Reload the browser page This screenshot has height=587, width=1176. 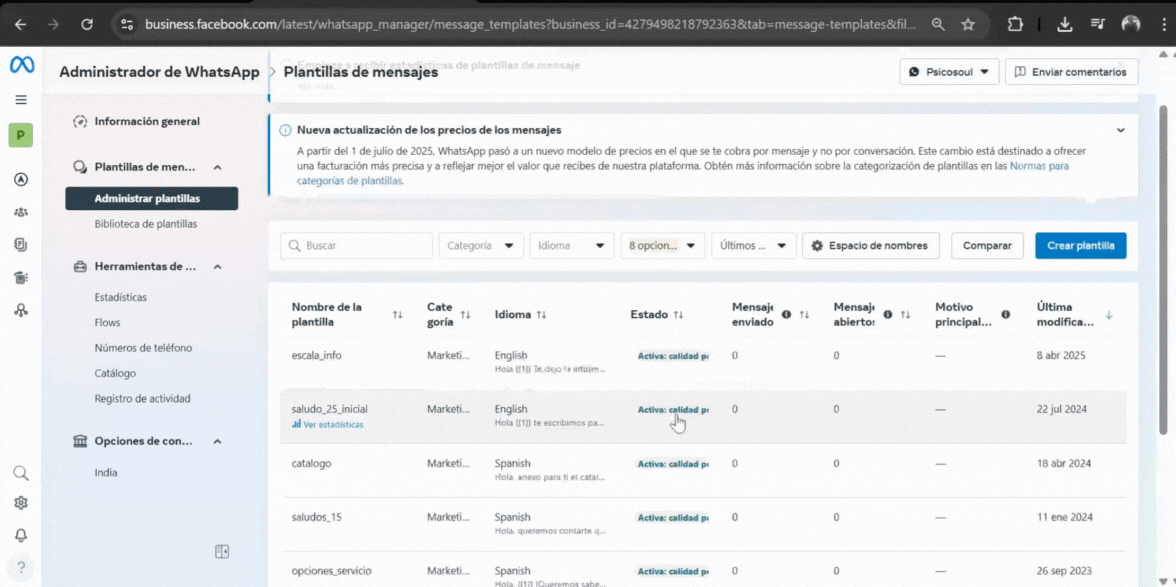[86, 24]
